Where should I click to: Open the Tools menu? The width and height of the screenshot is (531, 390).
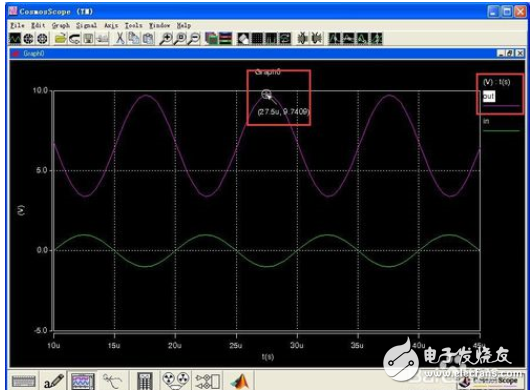click(134, 26)
